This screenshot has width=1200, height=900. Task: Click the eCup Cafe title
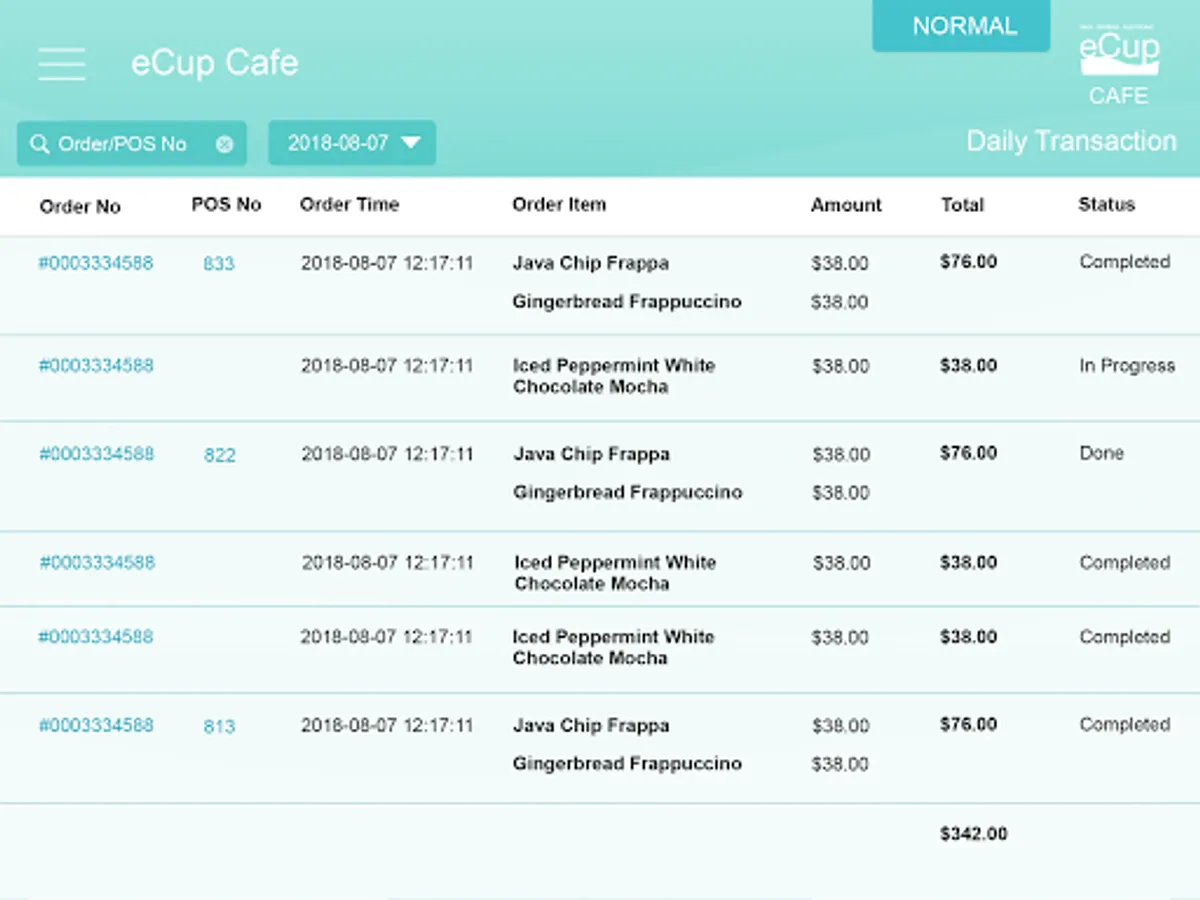(215, 63)
